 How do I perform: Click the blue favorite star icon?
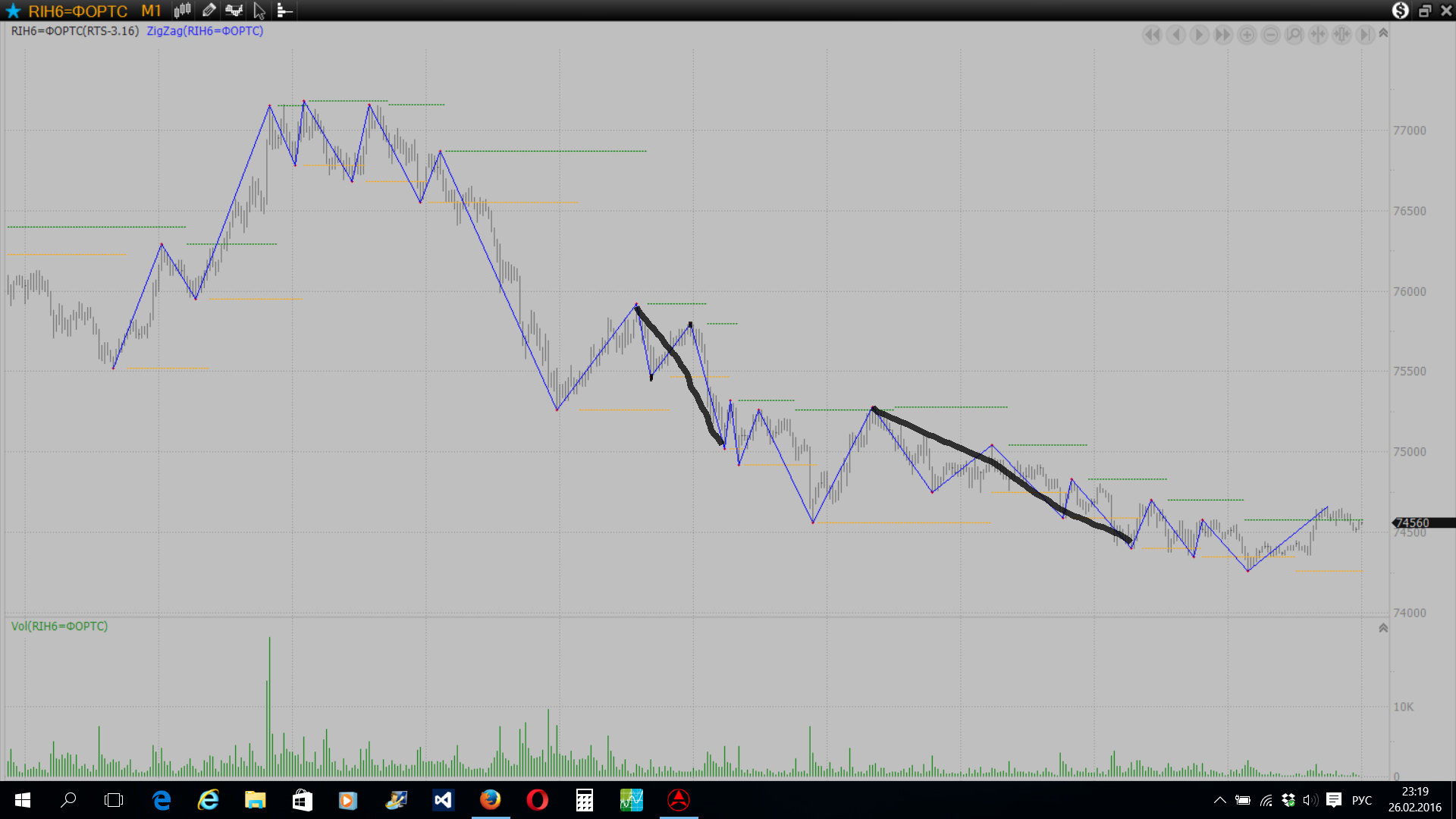pos(13,11)
